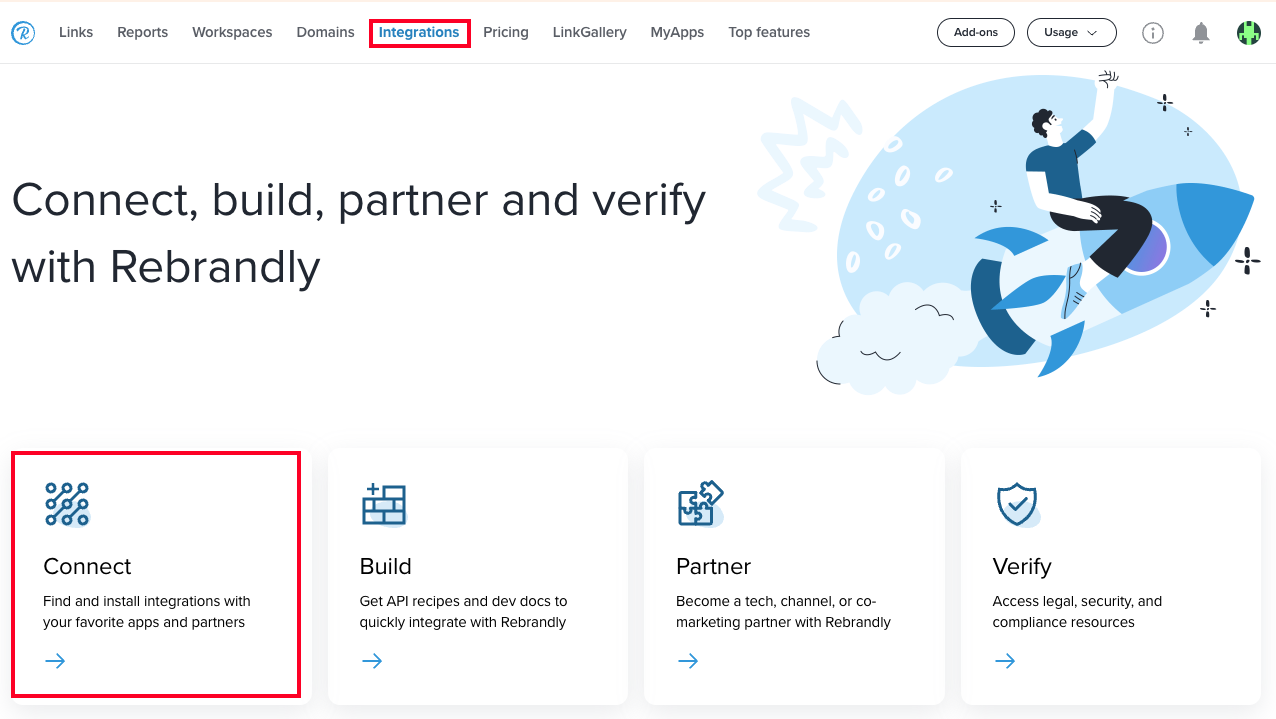Screen dimensions: 1276x719
Task: Click the 'Connect, build, partner and verify' heading
Action: [359, 233]
